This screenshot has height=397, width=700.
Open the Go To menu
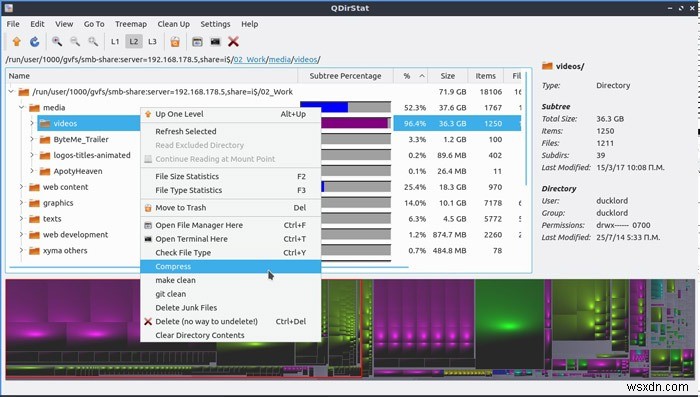point(94,24)
